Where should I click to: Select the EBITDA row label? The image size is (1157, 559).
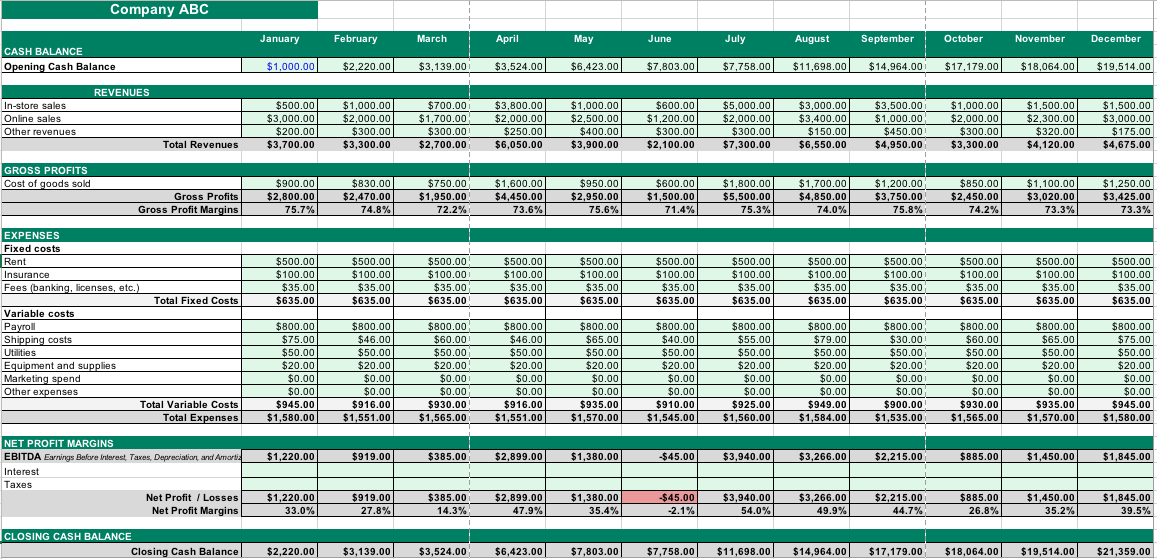point(121,456)
